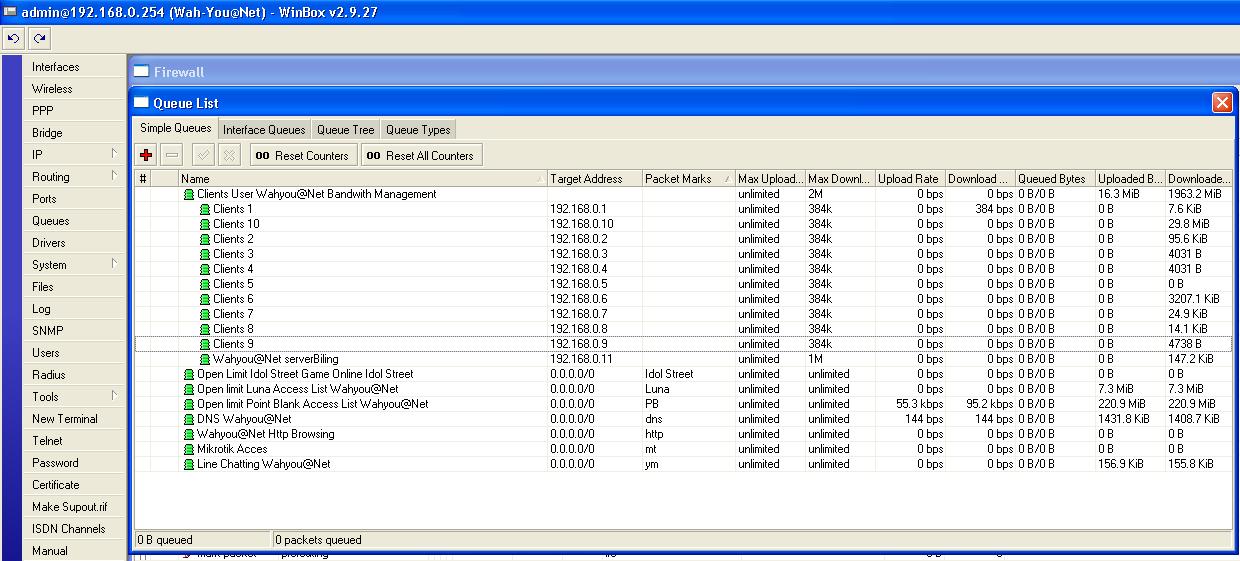Click the queue icon for Line Chatting Wahyou@Net
1240x561 pixels.
coord(189,464)
